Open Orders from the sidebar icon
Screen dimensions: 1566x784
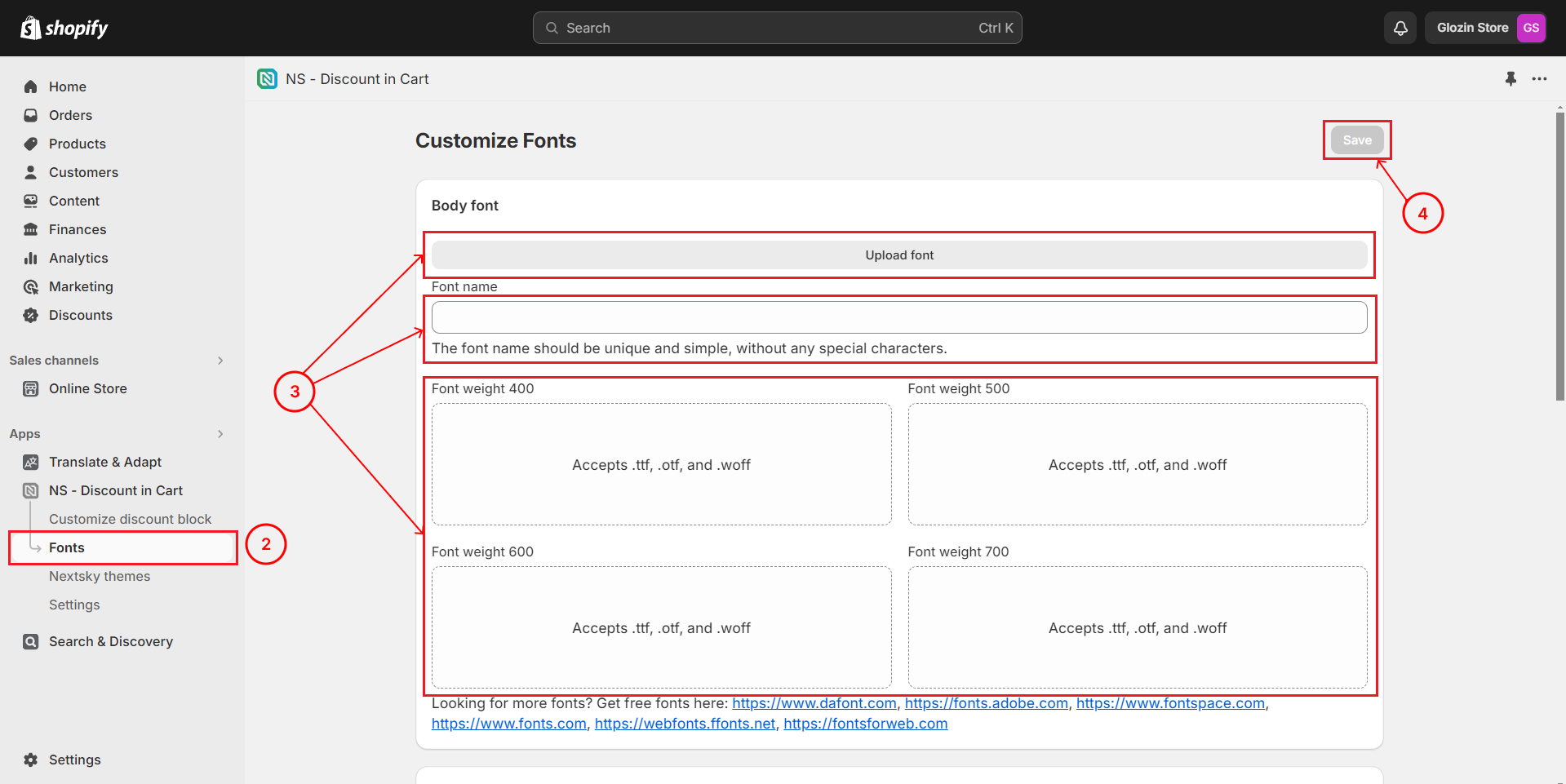click(31, 115)
